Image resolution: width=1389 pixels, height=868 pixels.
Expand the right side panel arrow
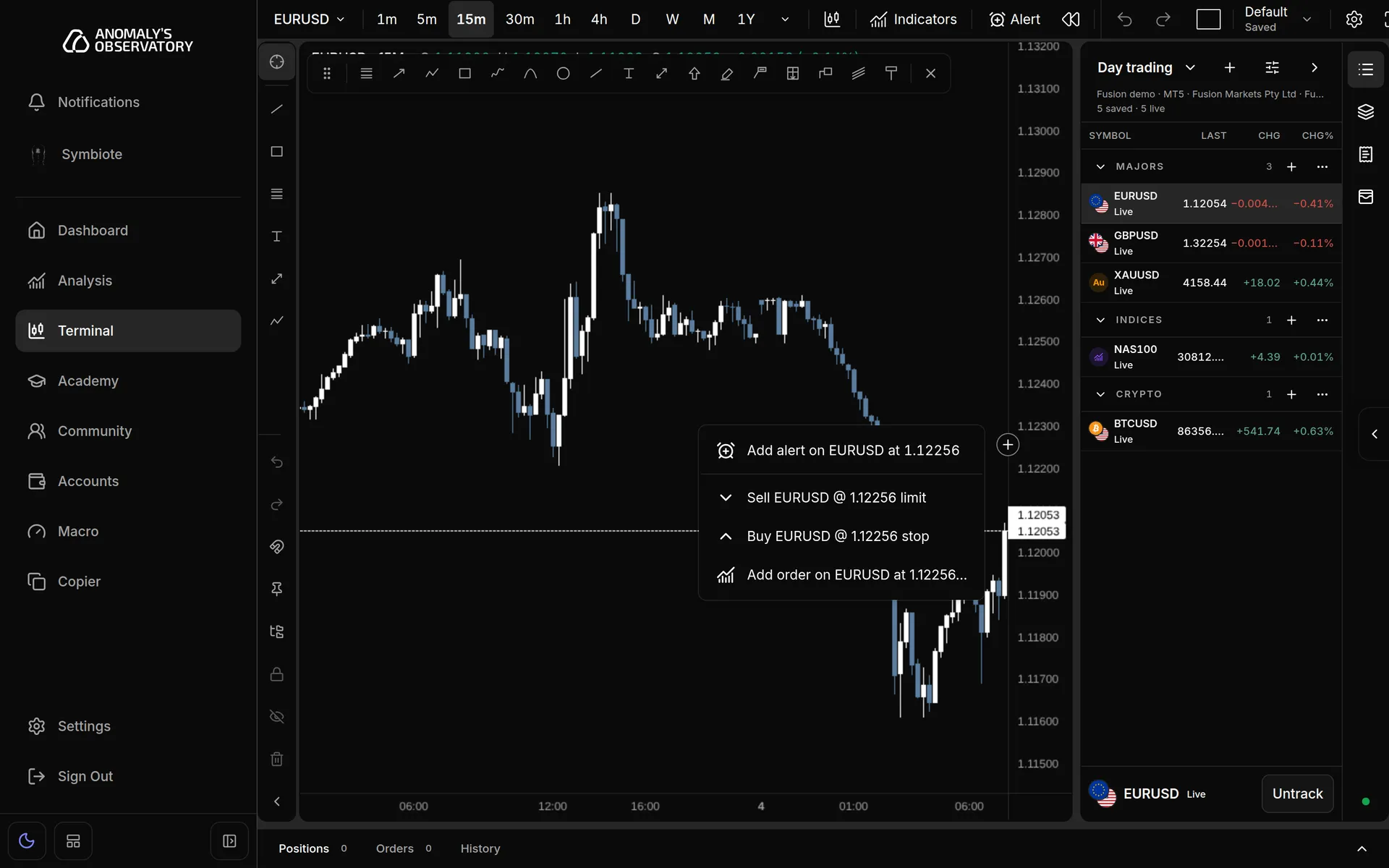click(1375, 434)
